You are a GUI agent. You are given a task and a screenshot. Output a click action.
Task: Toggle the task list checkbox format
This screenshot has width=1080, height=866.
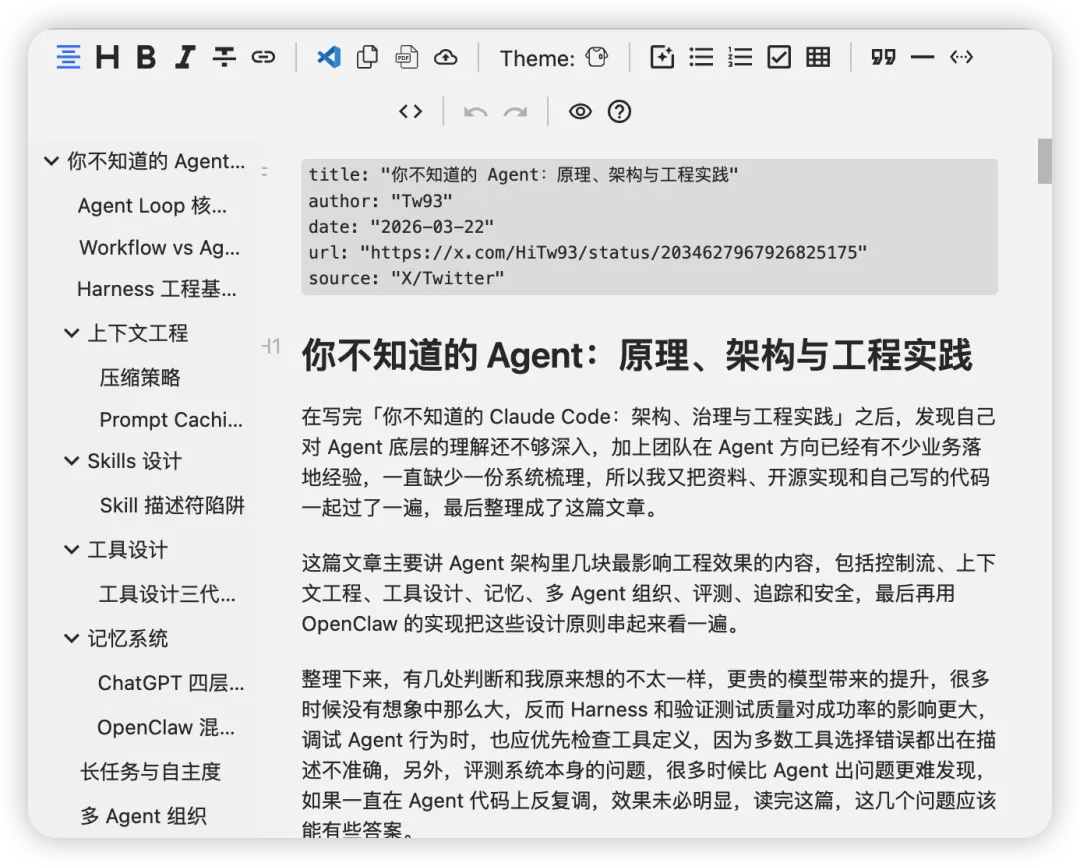(779, 57)
